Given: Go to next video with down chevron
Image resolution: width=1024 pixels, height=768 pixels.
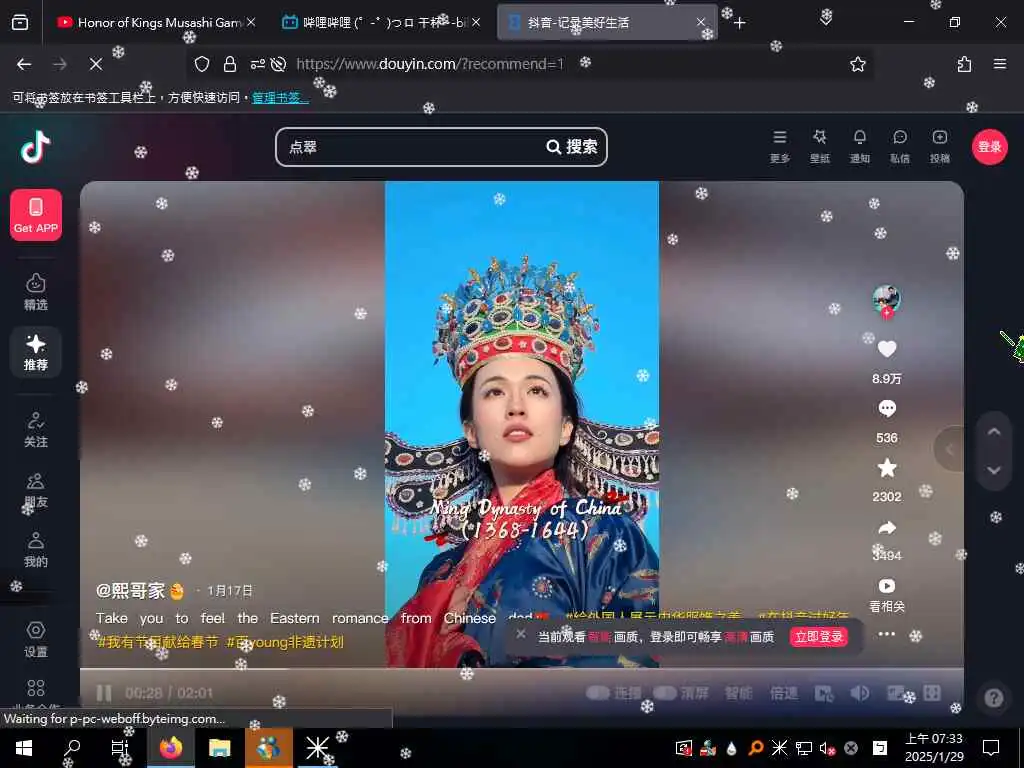Looking at the screenshot, I should [994, 470].
